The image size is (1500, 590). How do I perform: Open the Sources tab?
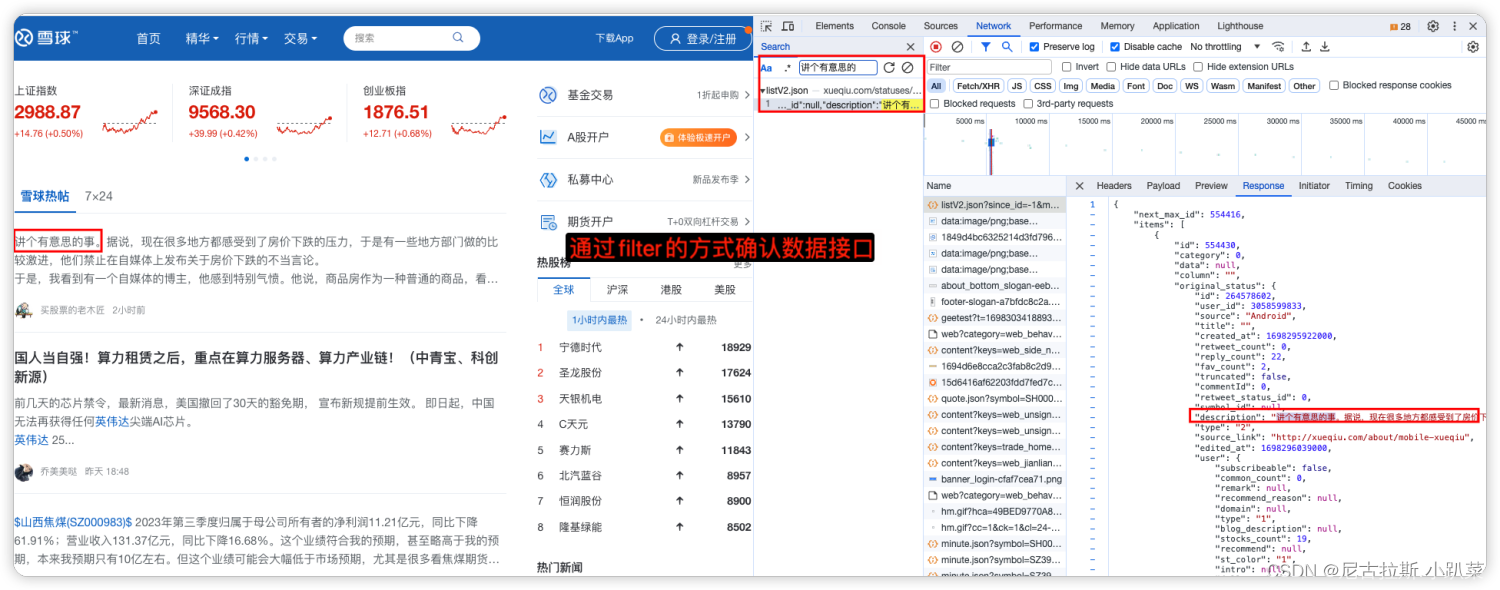click(x=940, y=26)
